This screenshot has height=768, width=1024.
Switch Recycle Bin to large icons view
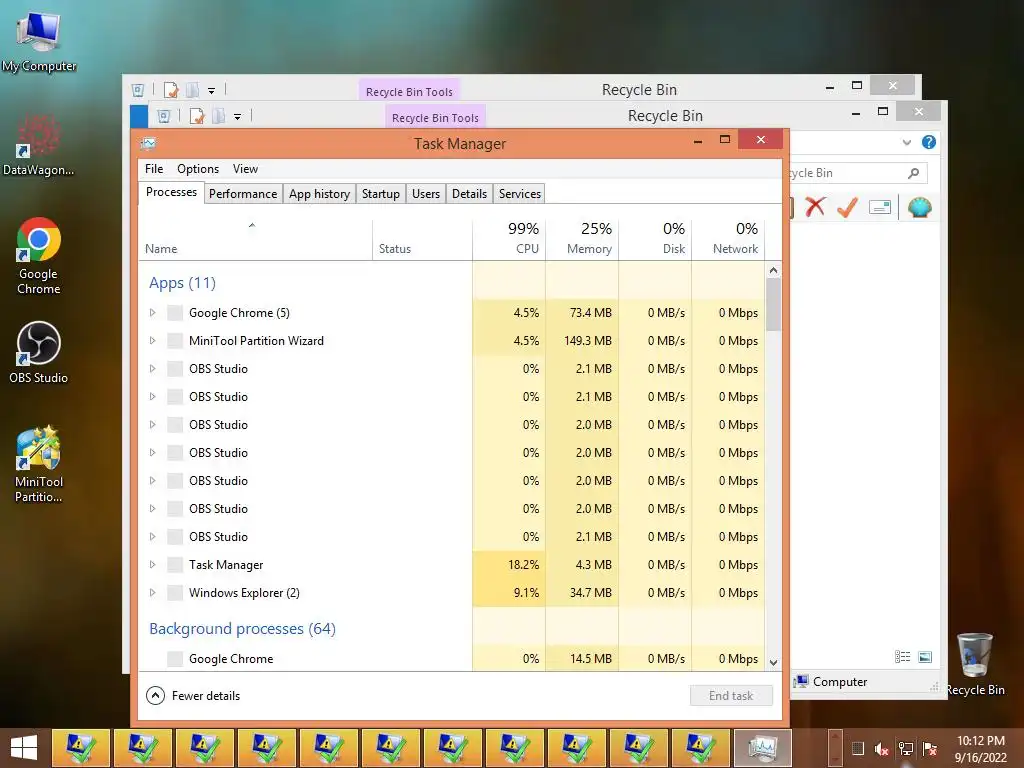pos(925,657)
